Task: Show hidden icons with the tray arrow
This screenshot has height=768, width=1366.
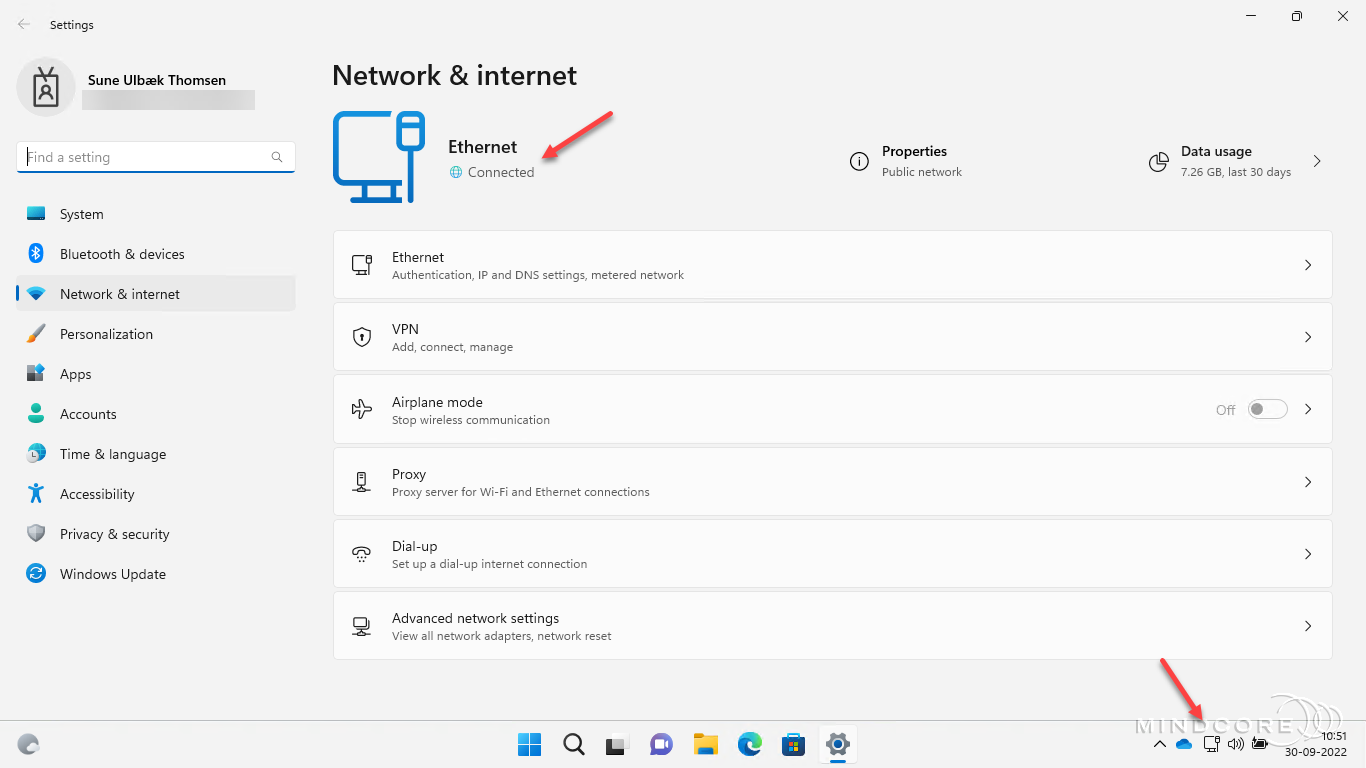Action: (x=1160, y=744)
